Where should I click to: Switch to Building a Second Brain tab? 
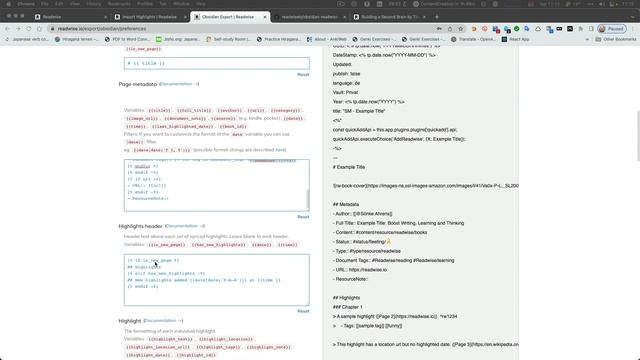pyautogui.click(x=389, y=17)
